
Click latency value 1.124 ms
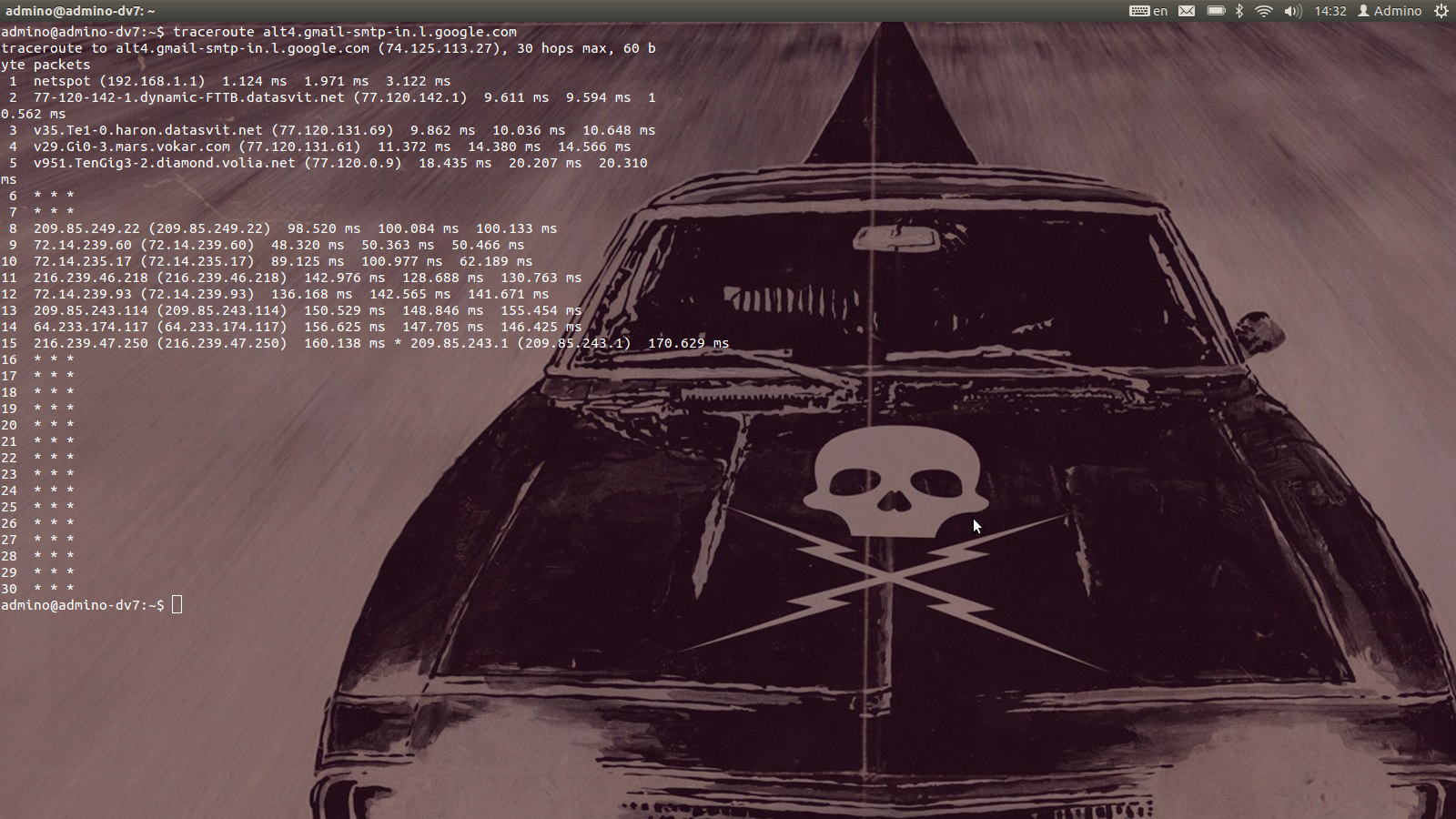click(255, 81)
